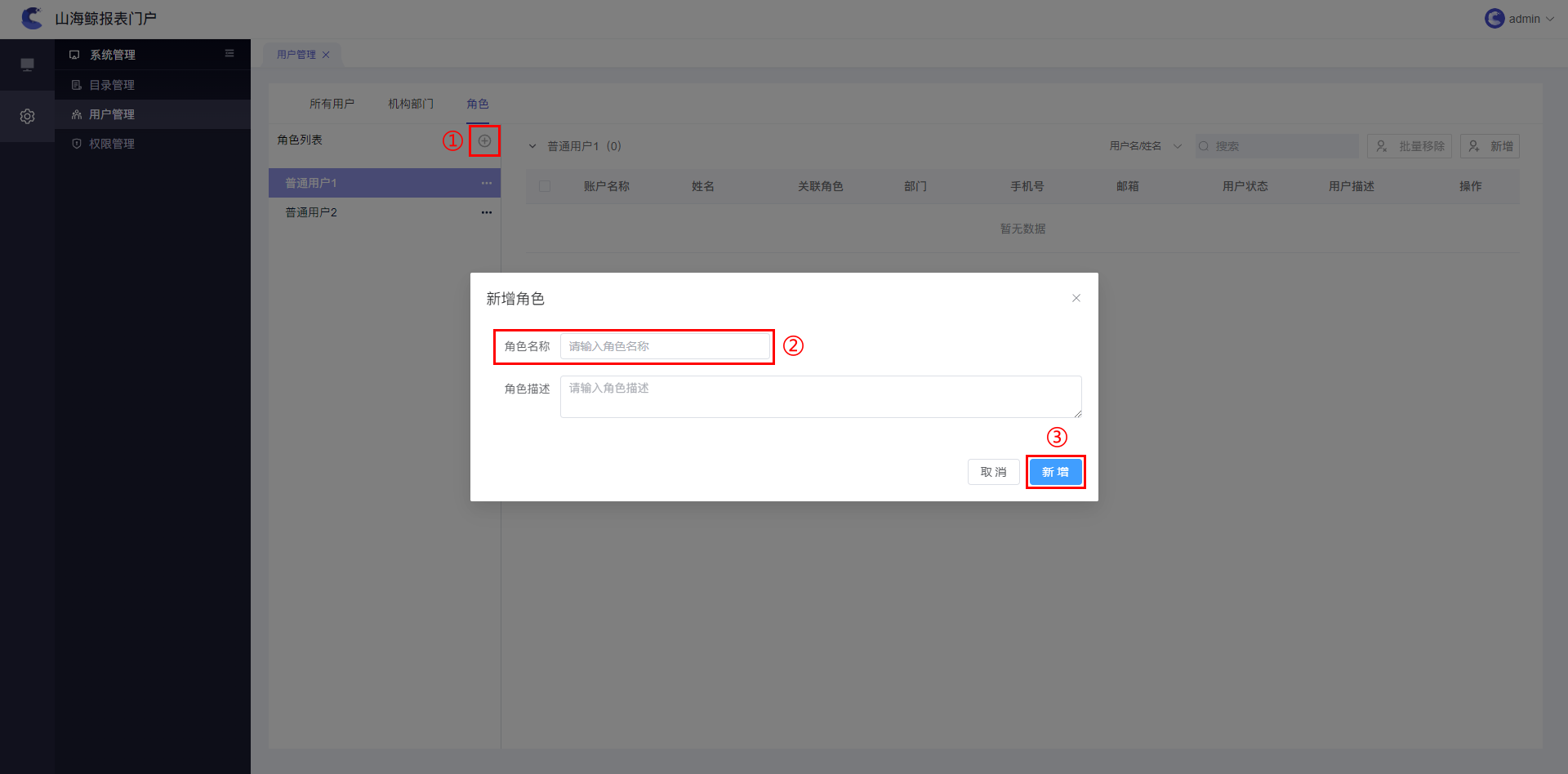Select the 角色 tab

pyautogui.click(x=478, y=104)
